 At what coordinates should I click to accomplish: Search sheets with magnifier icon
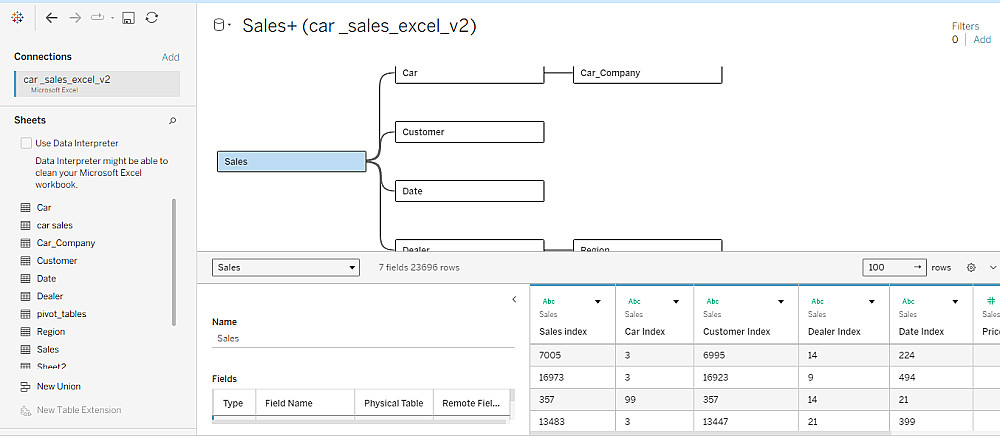[x=172, y=120]
